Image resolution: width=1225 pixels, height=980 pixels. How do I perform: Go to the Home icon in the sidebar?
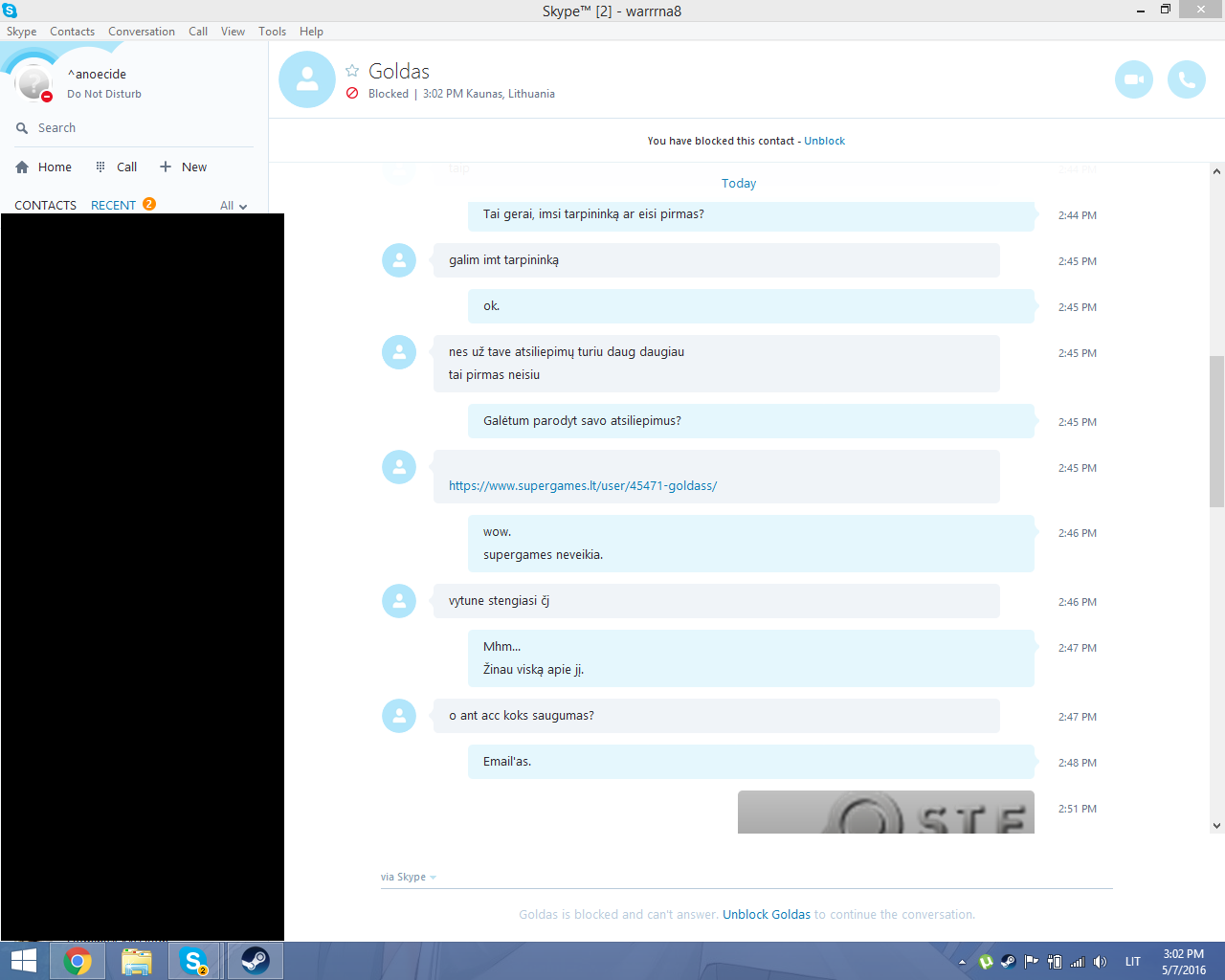22,167
